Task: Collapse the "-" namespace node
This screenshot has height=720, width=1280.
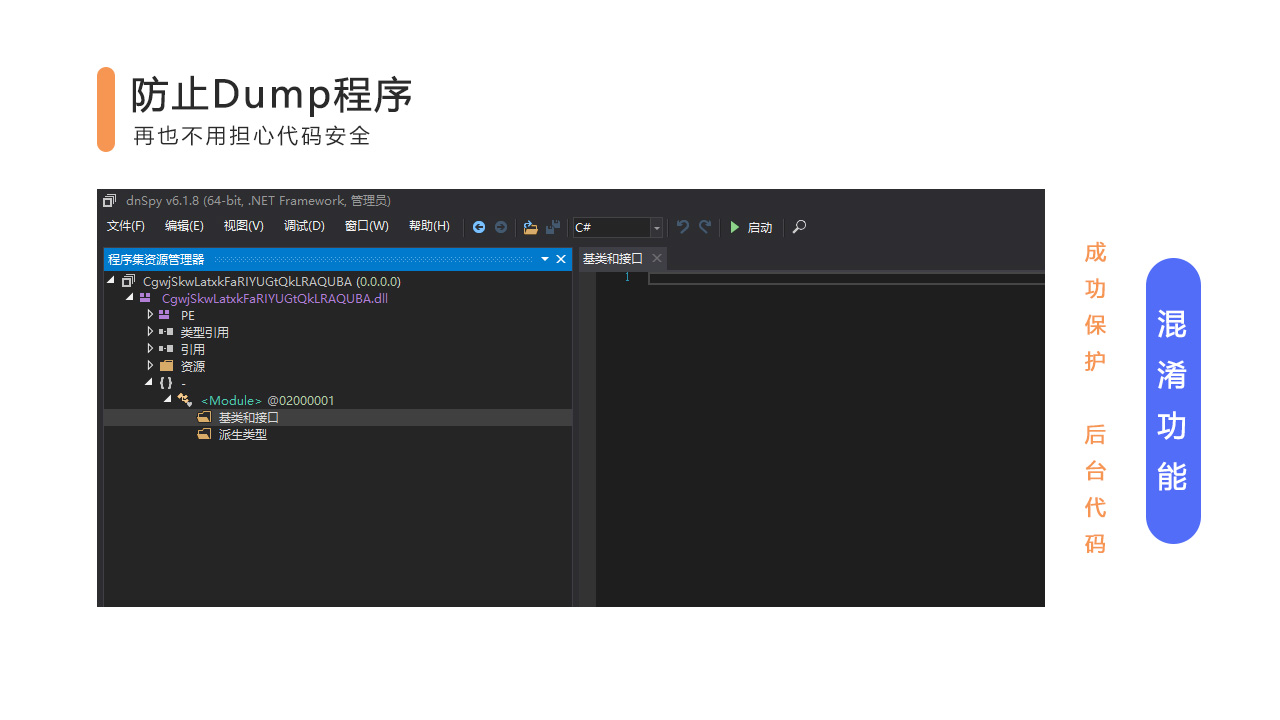Action: [x=149, y=382]
